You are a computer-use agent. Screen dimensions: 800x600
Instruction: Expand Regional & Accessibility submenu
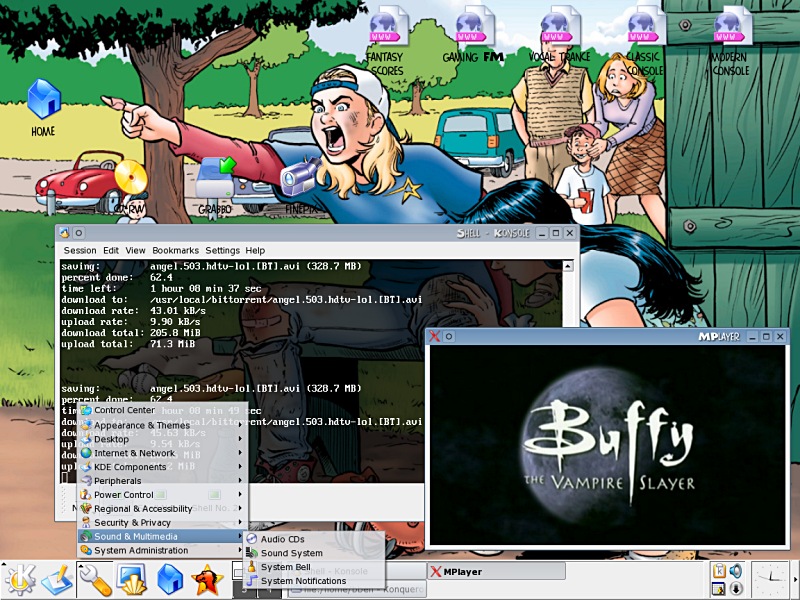click(x=162, y=509)
